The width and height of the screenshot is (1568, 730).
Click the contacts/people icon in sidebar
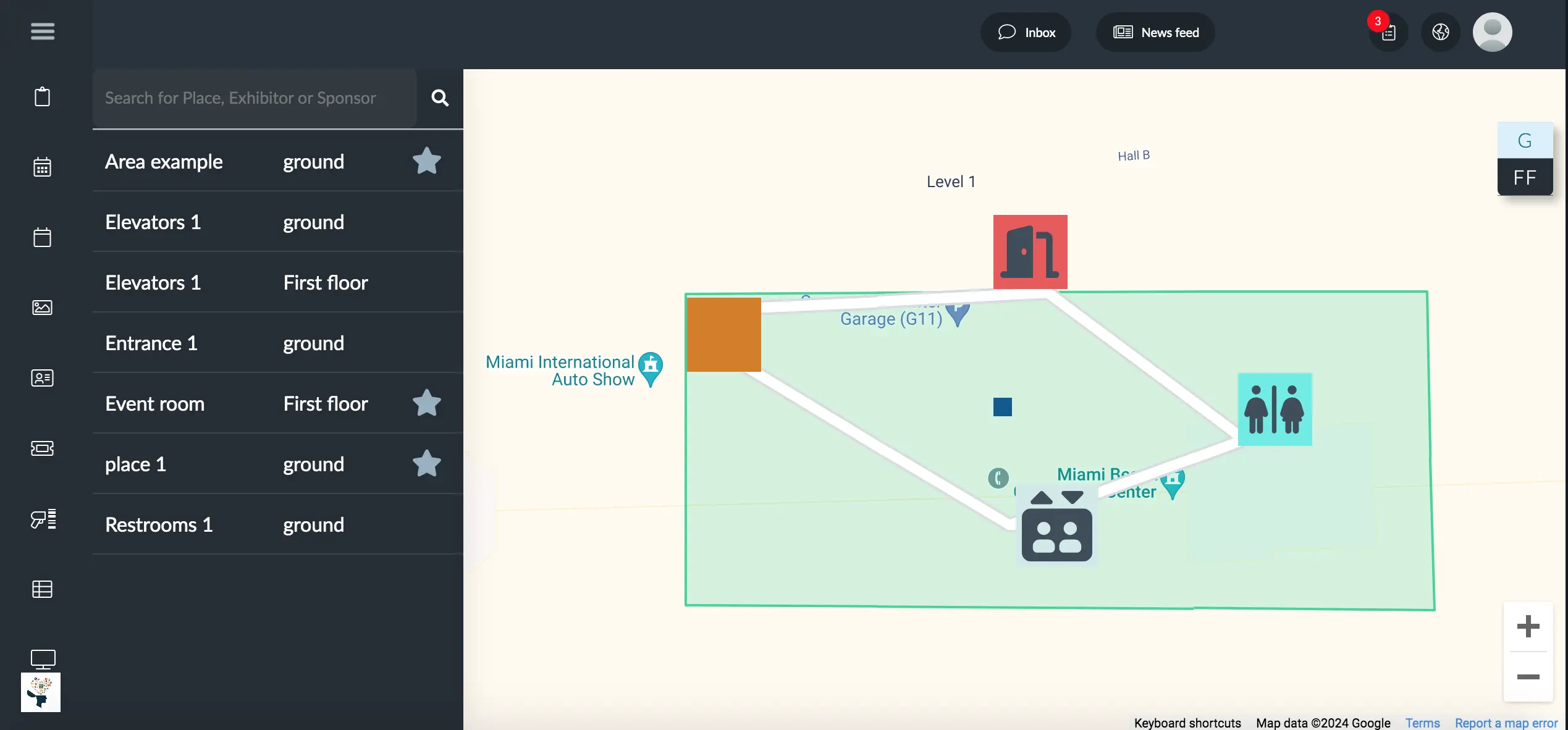[x=42, y=378]
